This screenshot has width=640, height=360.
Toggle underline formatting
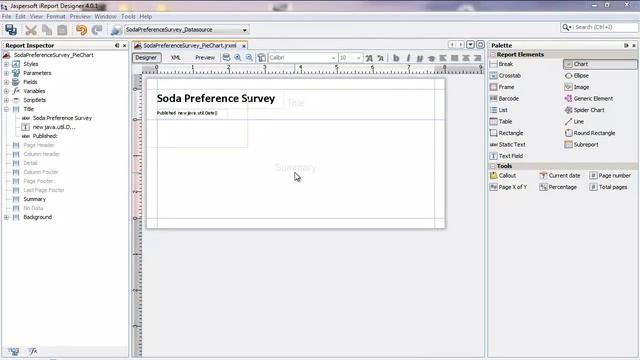(x=420, y=58)
